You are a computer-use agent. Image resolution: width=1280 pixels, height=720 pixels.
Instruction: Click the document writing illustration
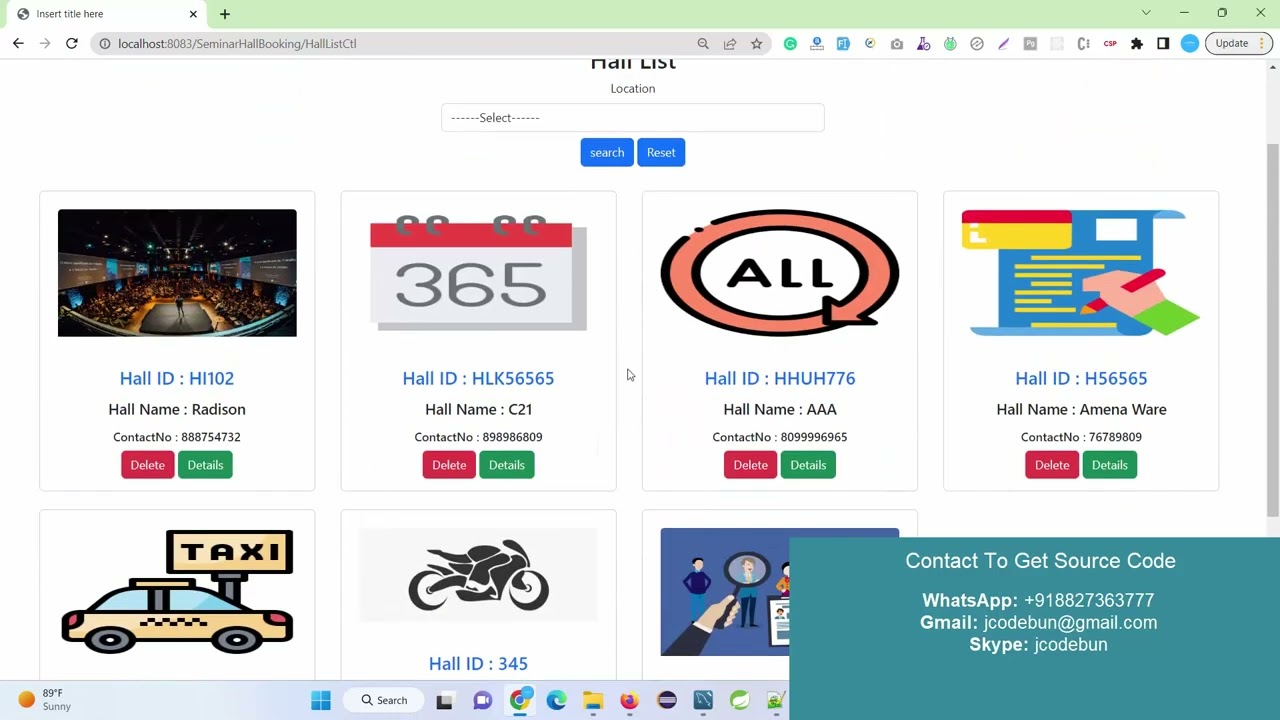[1081, 273]
